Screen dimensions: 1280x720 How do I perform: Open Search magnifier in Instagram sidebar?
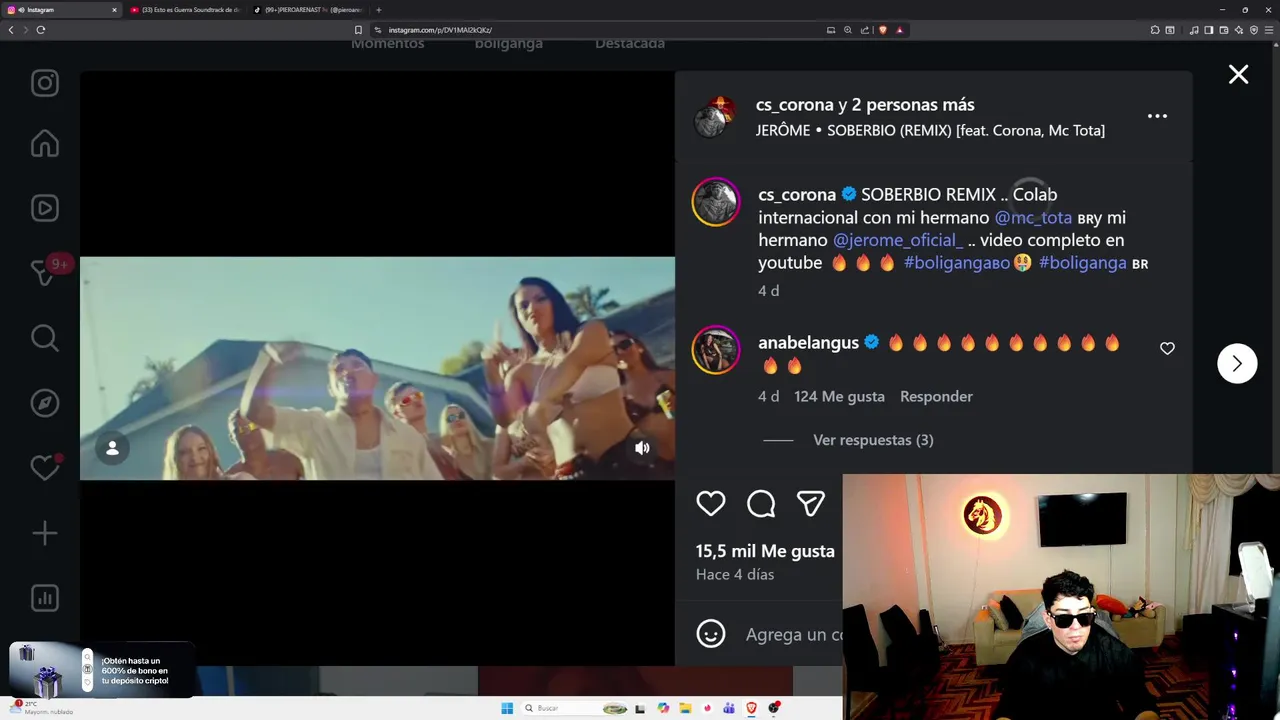(x=44, y=338)
